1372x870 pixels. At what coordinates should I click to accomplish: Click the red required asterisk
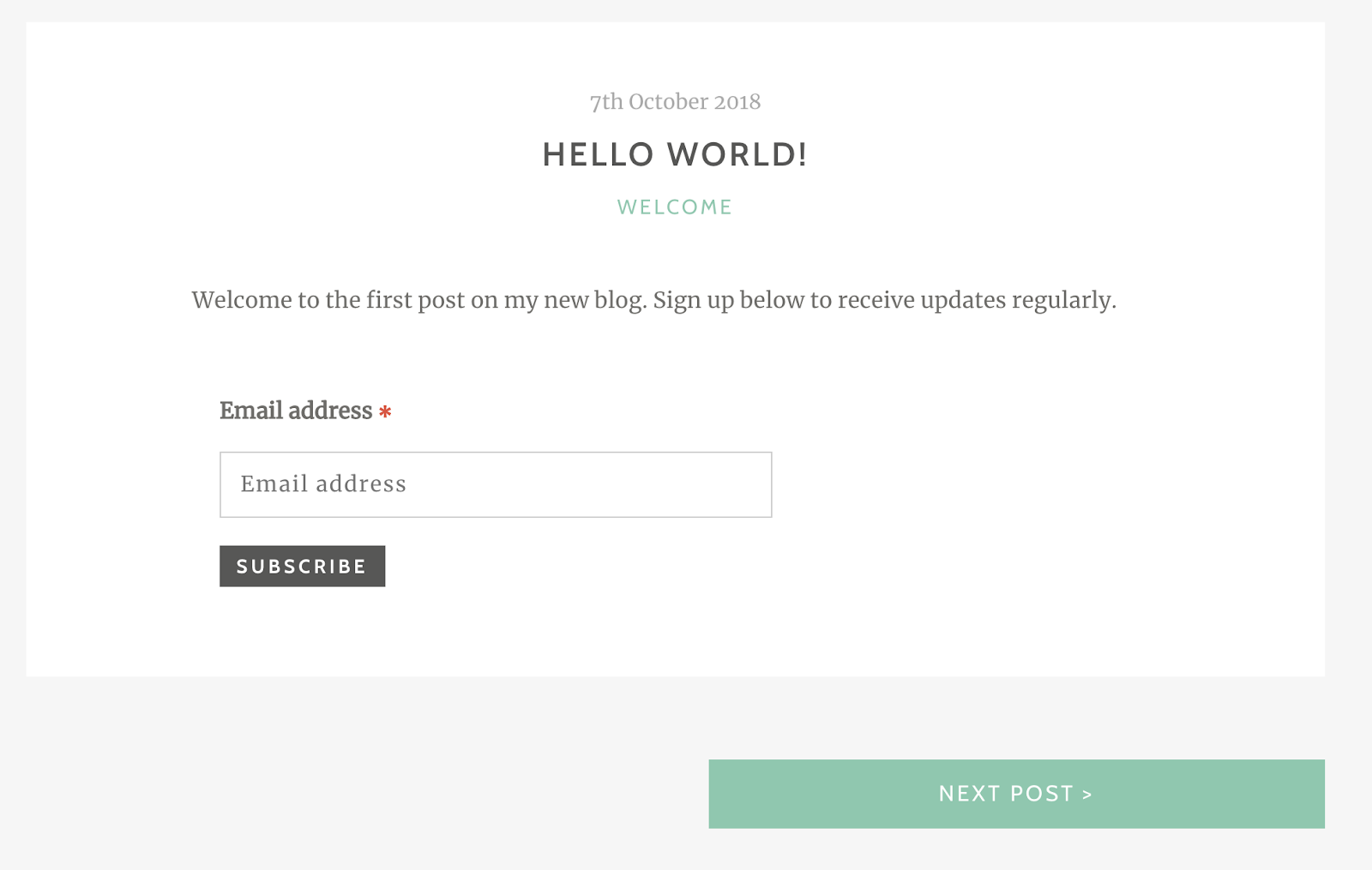pos(385,412)
